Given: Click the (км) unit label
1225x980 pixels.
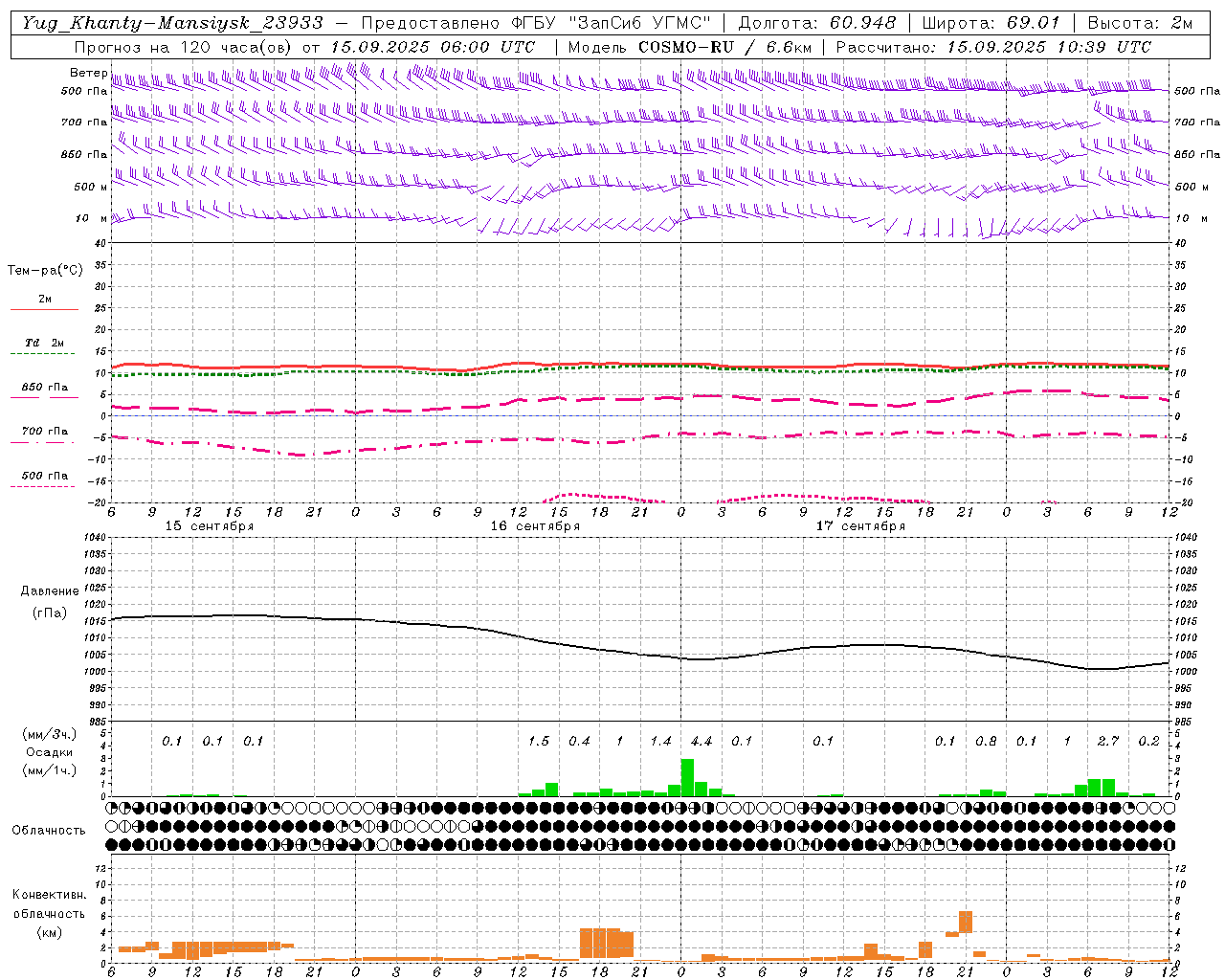Looking at the screenshot, I should tap(49, 932).
